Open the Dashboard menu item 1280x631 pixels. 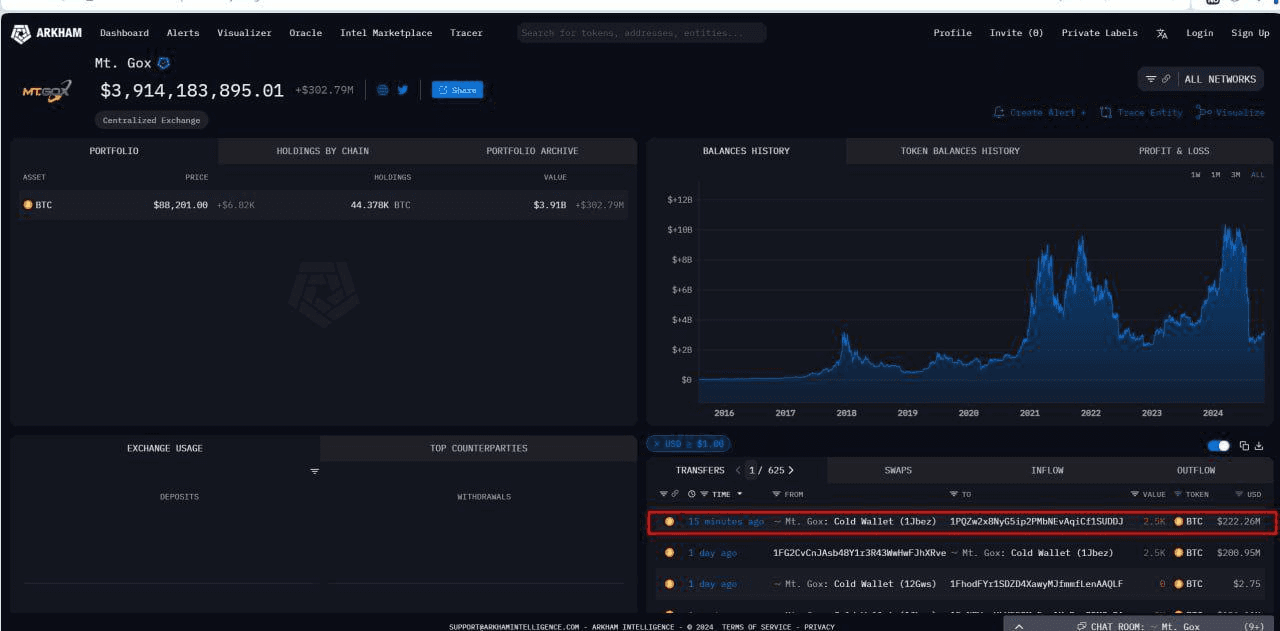(125, 33)
